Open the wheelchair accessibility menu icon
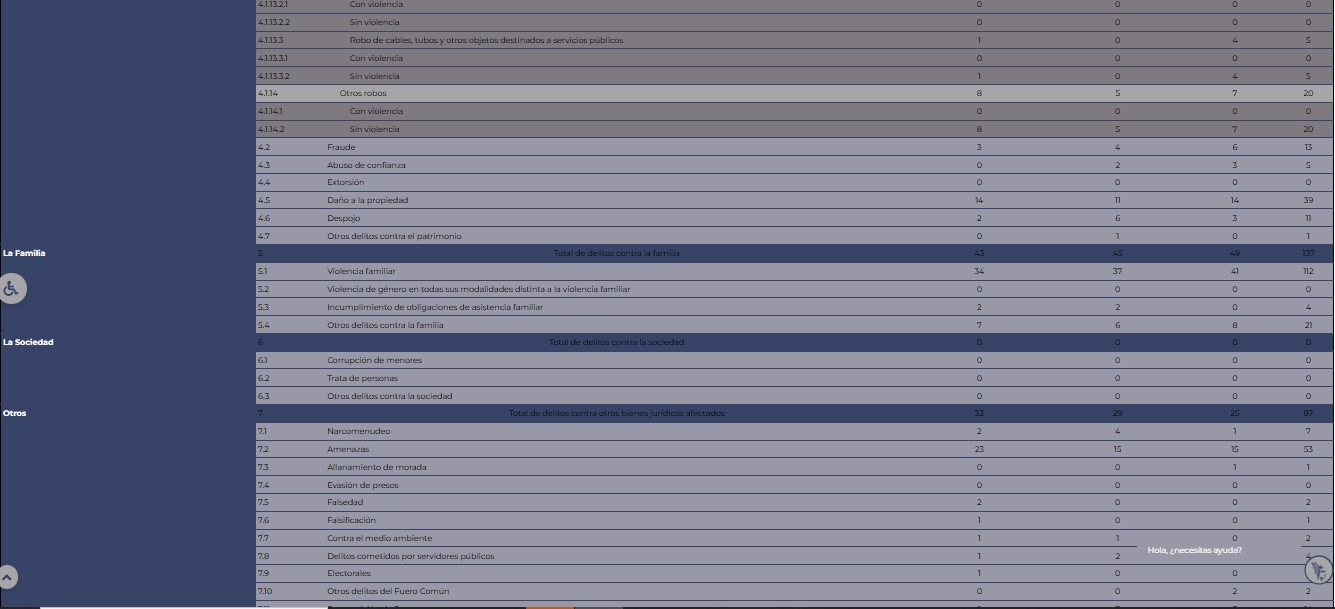 [11, 289]
